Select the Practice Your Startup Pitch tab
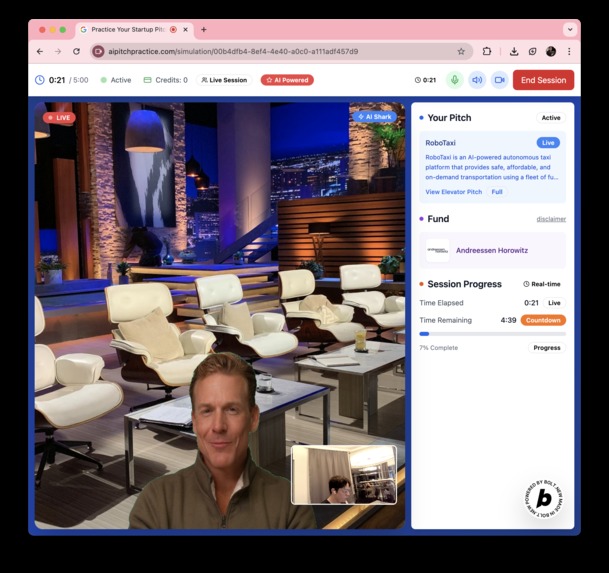 pyautogui.click(x=134, y=30)
